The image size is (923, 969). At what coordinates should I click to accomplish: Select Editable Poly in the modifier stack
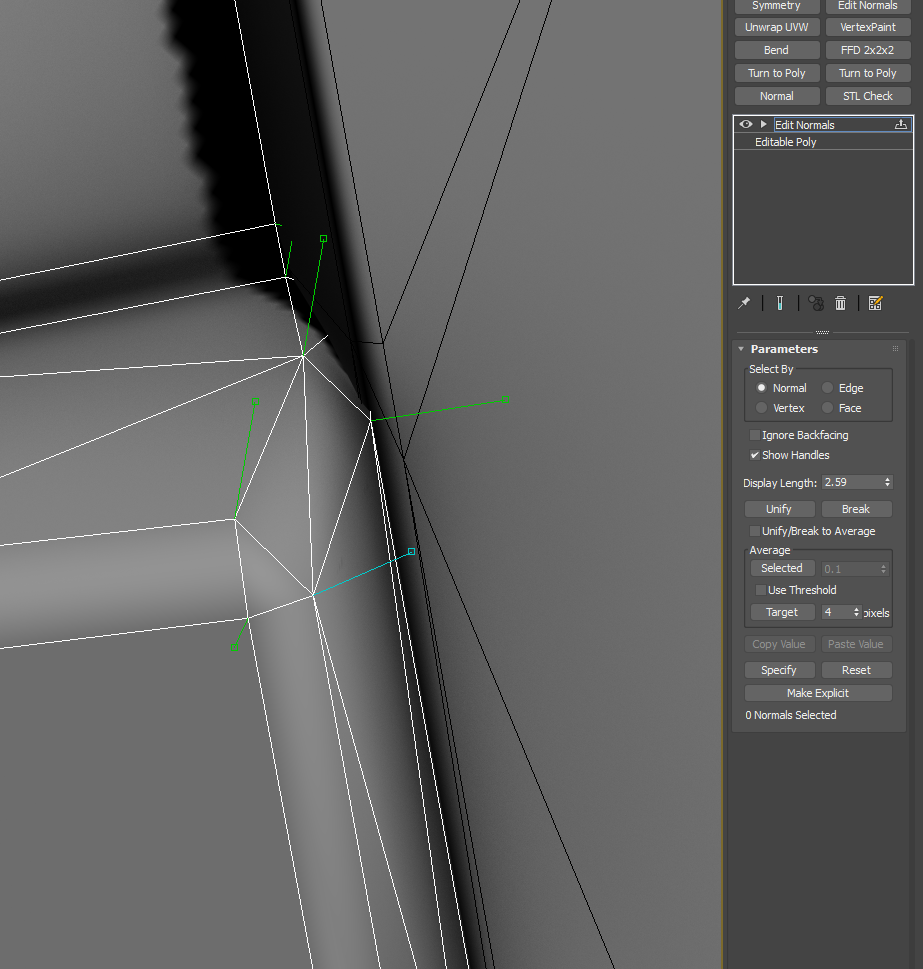[x=785, y=142]
